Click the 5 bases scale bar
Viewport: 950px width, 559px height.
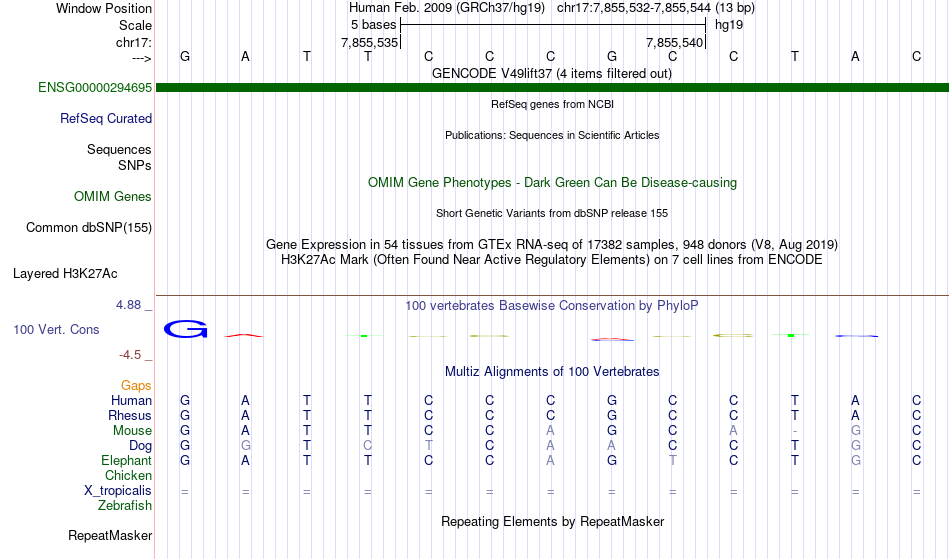point(553,25)
